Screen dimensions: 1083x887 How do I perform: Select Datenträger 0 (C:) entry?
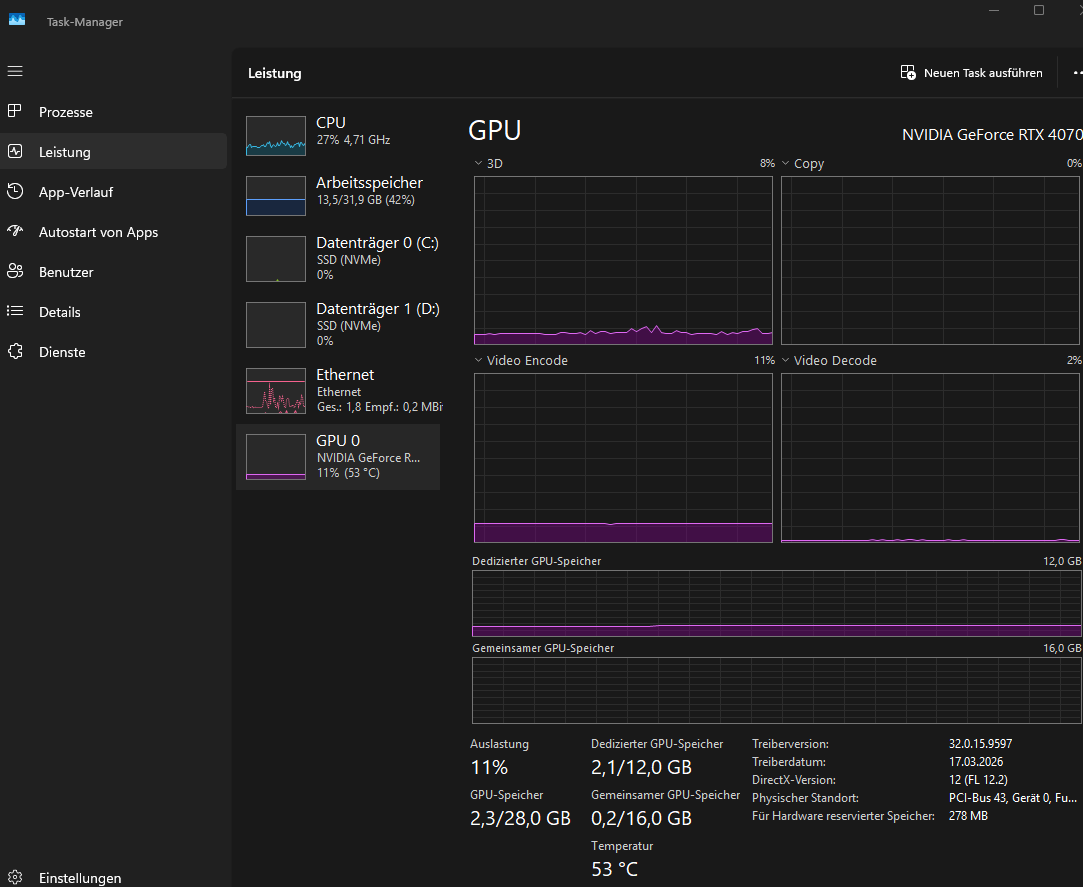338,258
